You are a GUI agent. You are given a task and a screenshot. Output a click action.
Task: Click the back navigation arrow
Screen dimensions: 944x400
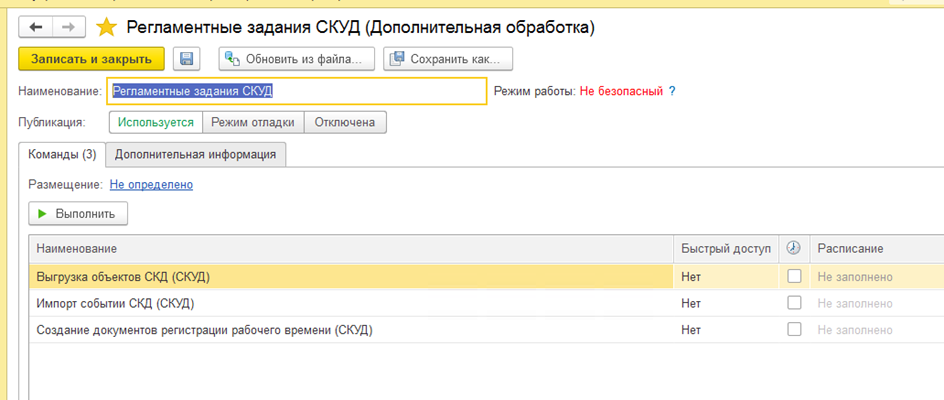click(37, 27)
